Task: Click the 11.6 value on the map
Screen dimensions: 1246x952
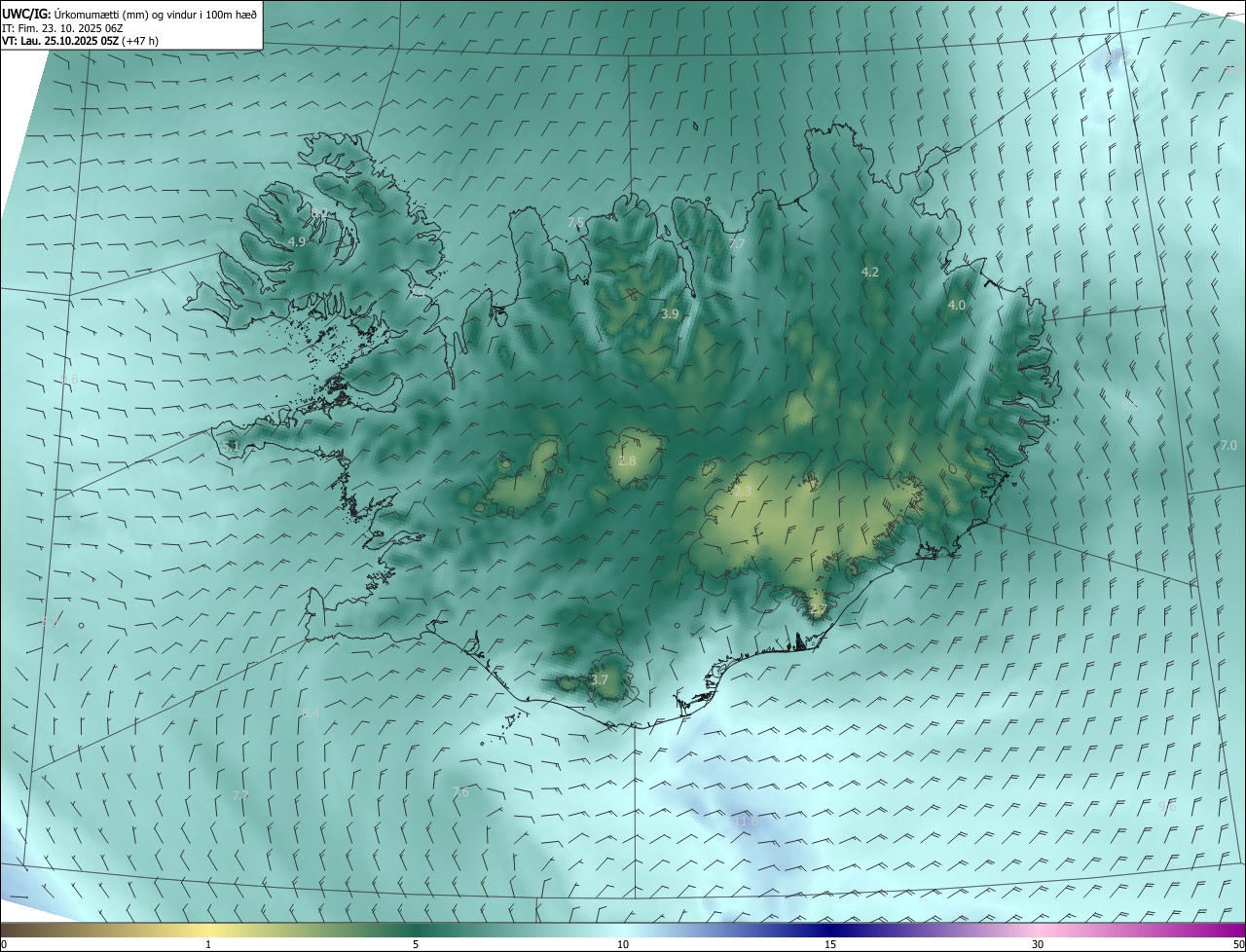Action: point(745,821)
